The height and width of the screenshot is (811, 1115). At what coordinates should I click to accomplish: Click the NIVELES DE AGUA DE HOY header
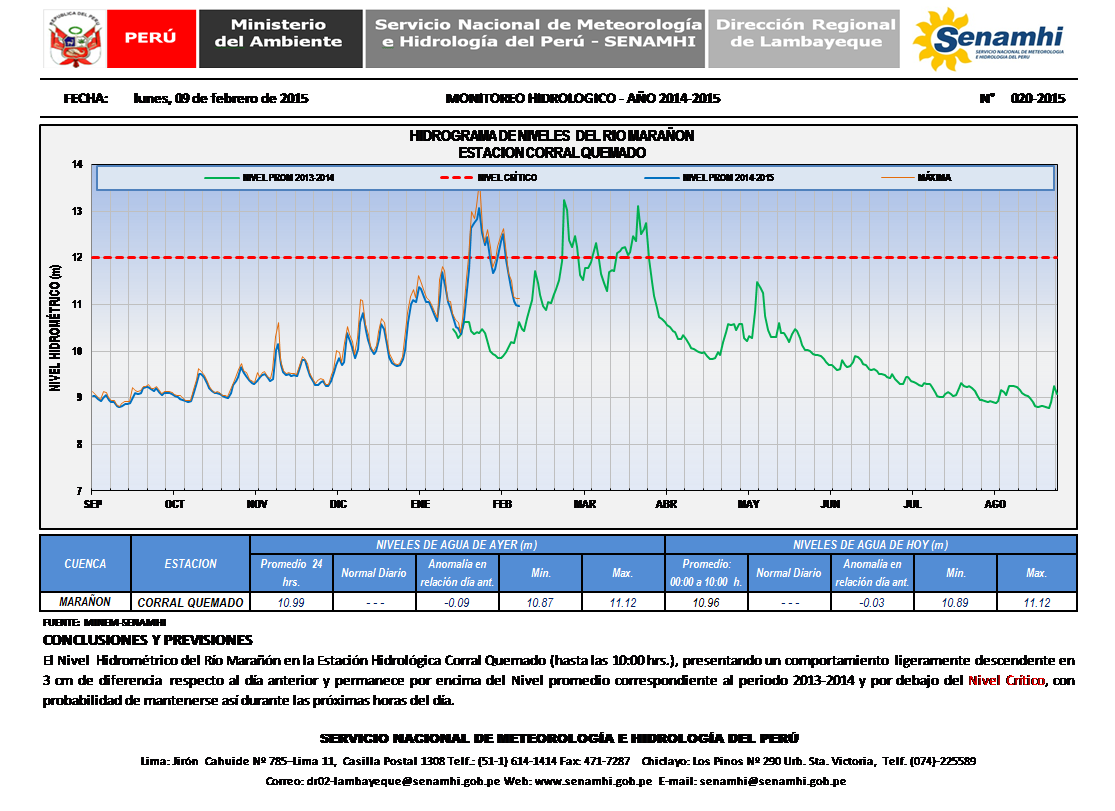pyautogui.click(x=870, y=545)
